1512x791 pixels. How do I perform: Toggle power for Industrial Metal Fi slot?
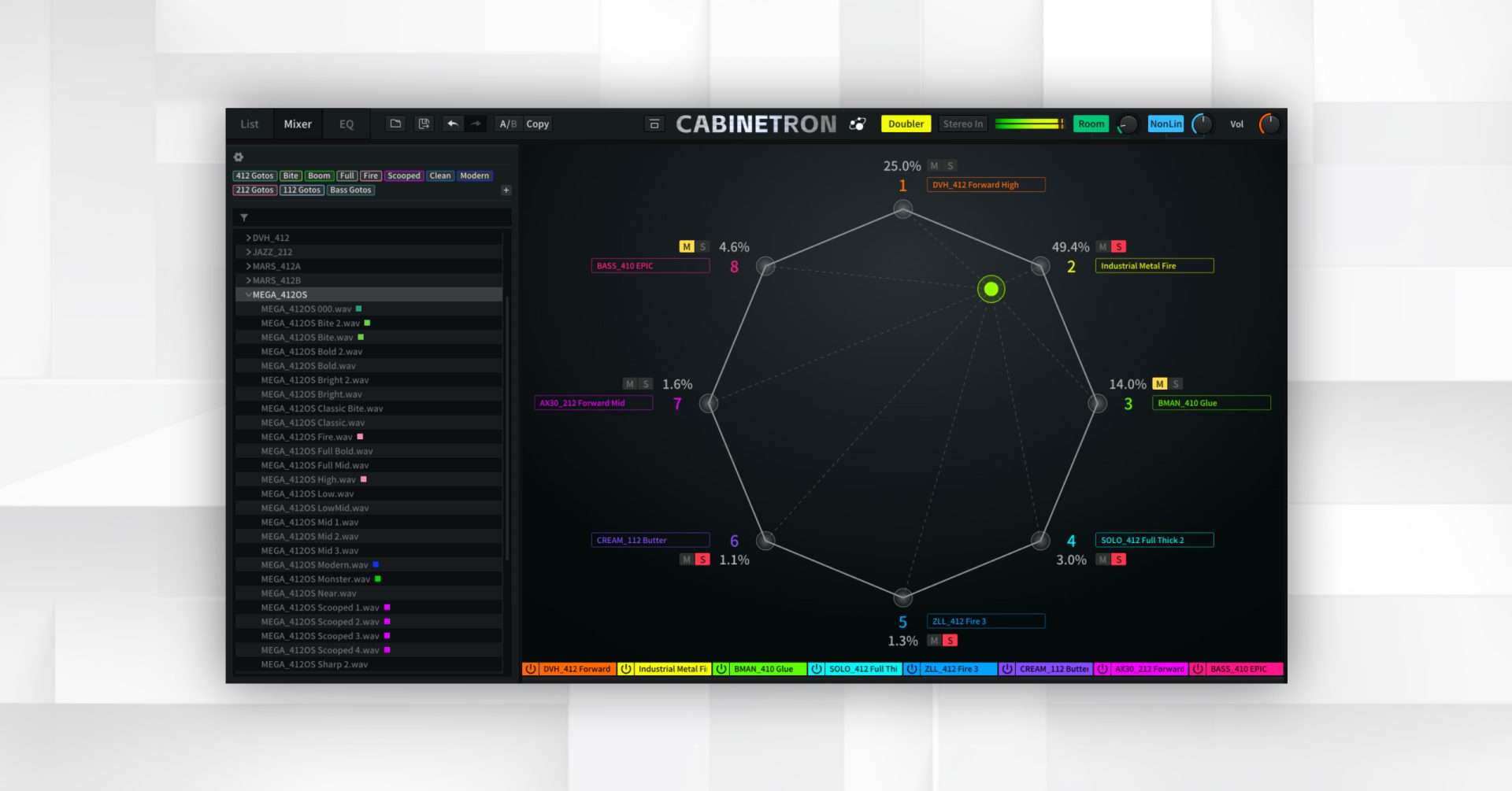pos(626,669)
